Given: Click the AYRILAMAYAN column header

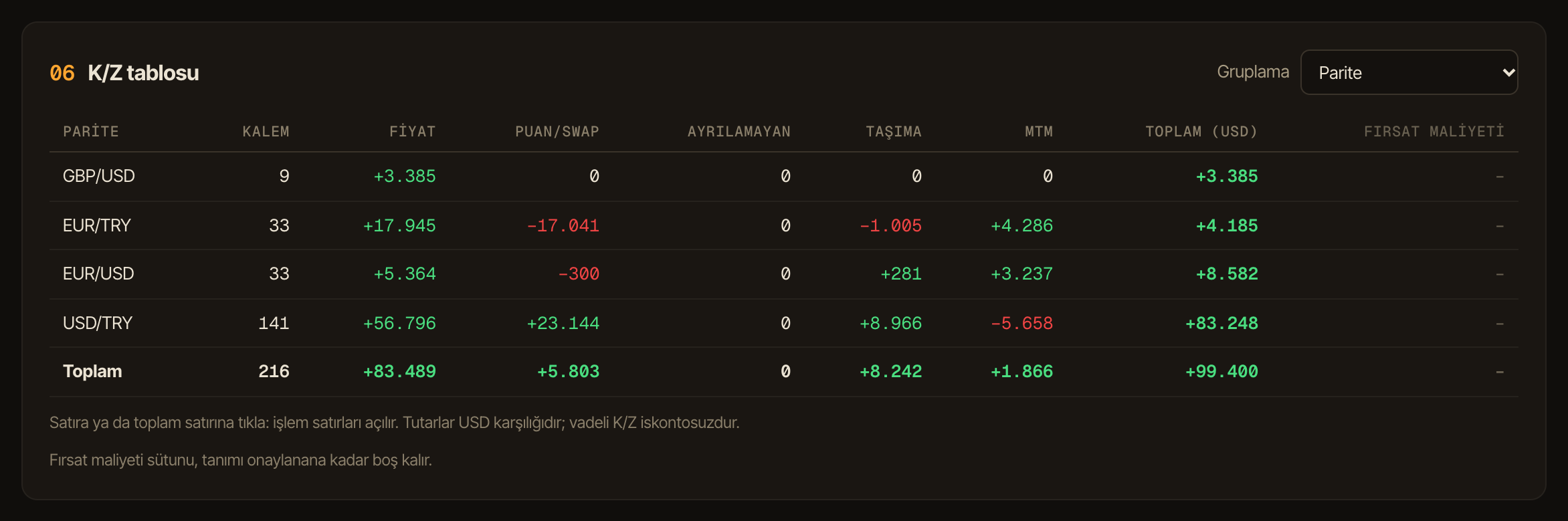Looking at the screenshot, I should click(x=739, y=131).
